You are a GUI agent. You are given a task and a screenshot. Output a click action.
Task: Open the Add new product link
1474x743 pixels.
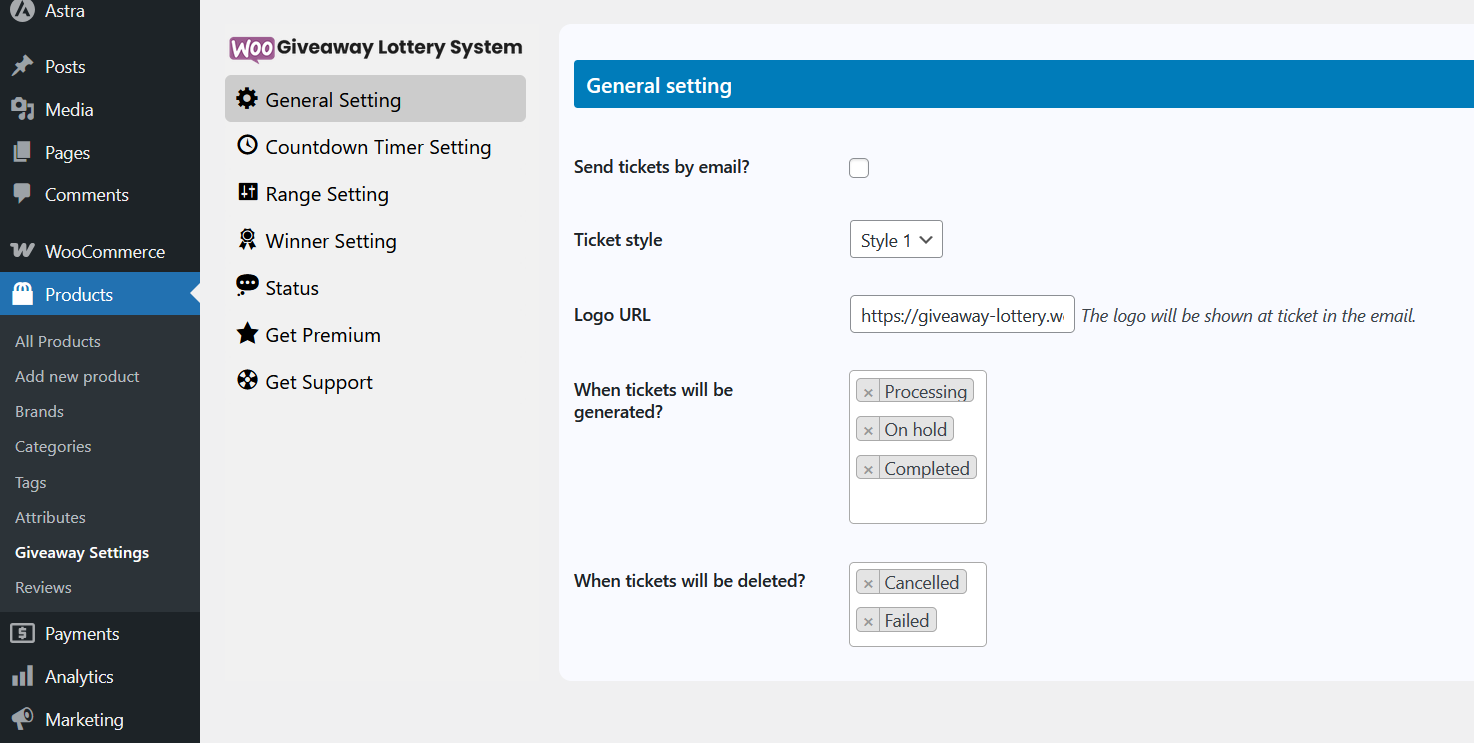tap(77, 376)
